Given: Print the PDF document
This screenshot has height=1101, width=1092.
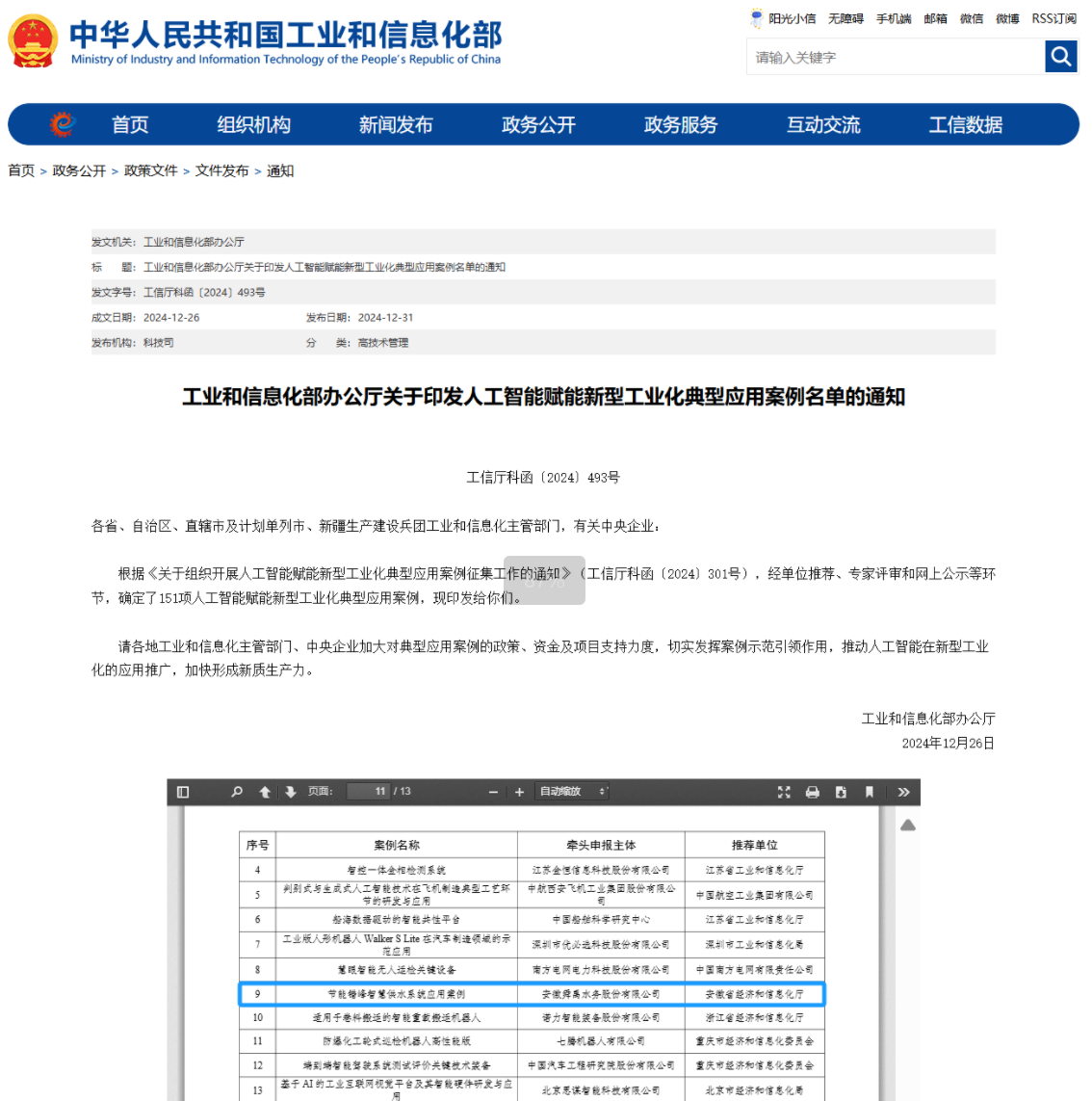Looking at the screenshot, I should coord(813,792).
